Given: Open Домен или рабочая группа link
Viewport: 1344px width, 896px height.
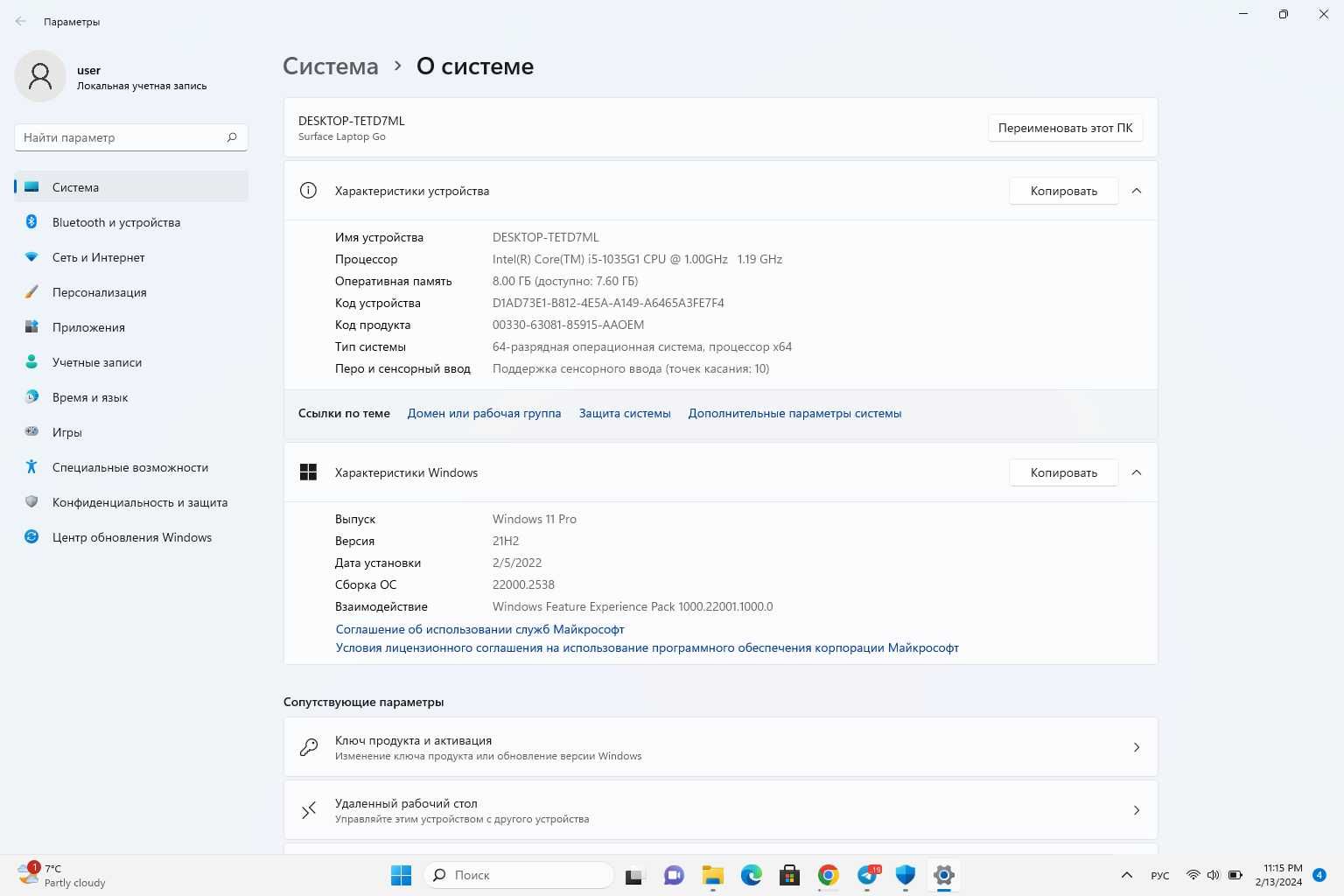Looking at the screenshot, I should pyautogui.click(x=484, y=413).
